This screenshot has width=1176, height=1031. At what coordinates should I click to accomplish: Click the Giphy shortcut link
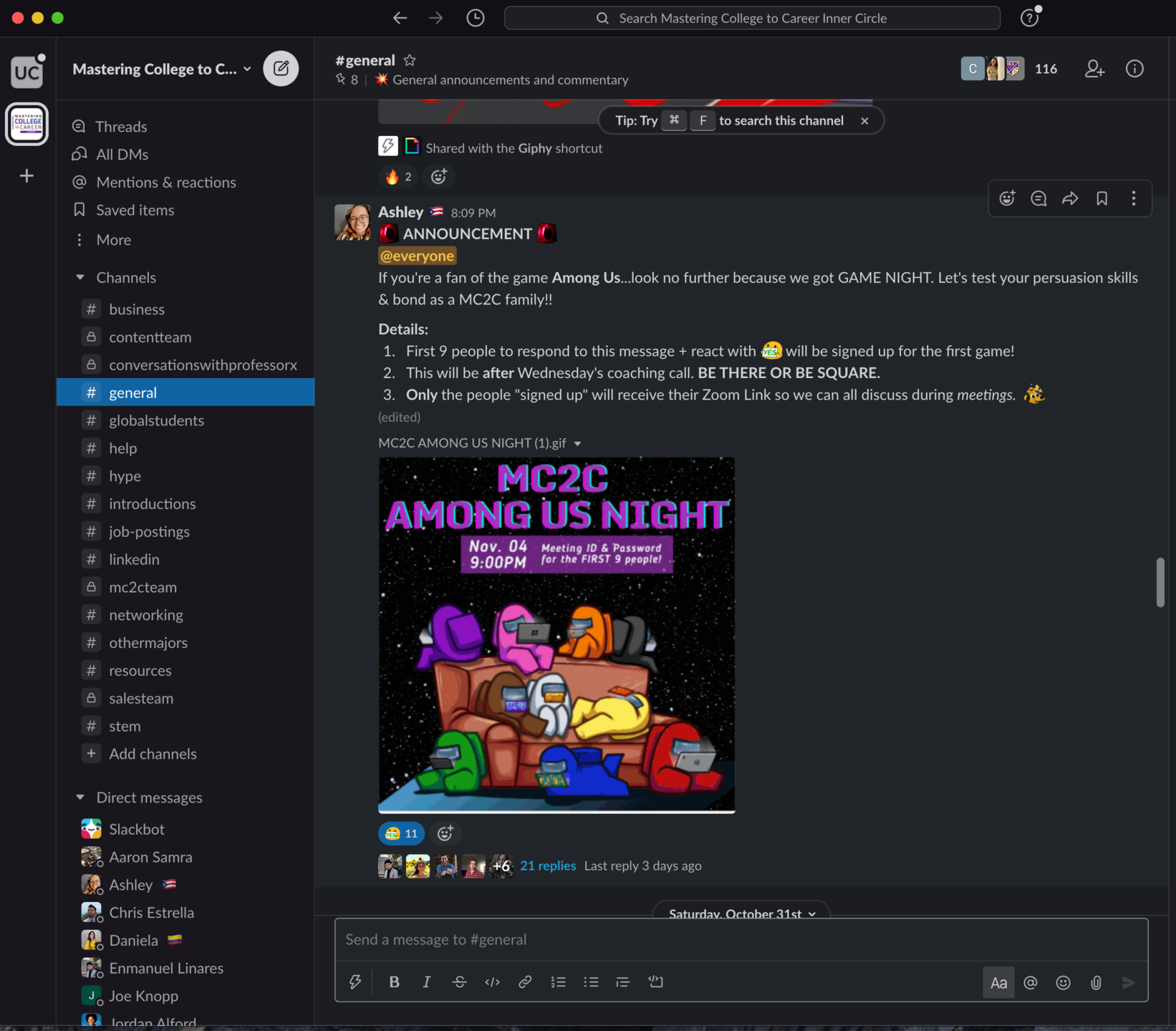[535, 148]
